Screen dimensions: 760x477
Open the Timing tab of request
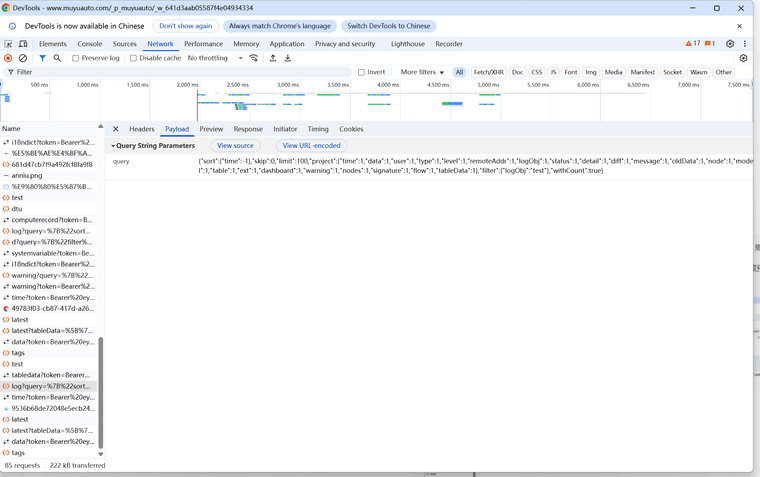[x=318, y=129]
